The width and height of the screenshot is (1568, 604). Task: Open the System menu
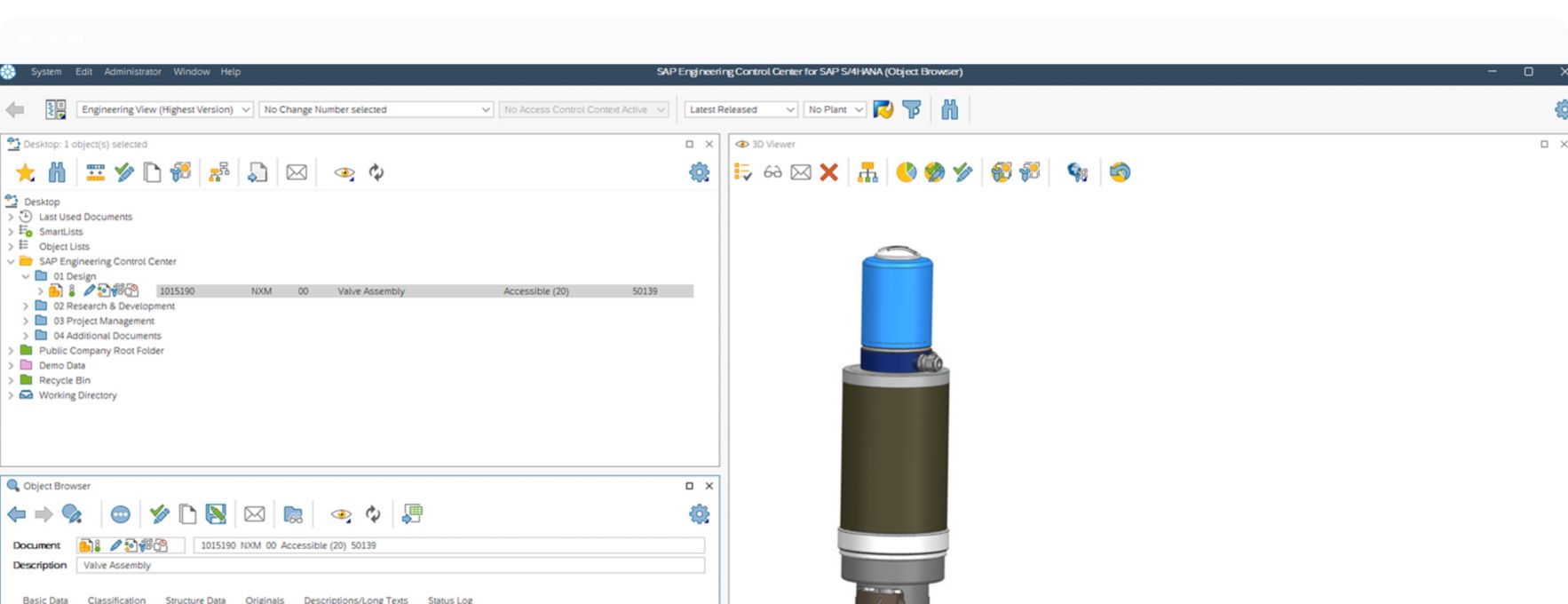(x=46, y=72)
